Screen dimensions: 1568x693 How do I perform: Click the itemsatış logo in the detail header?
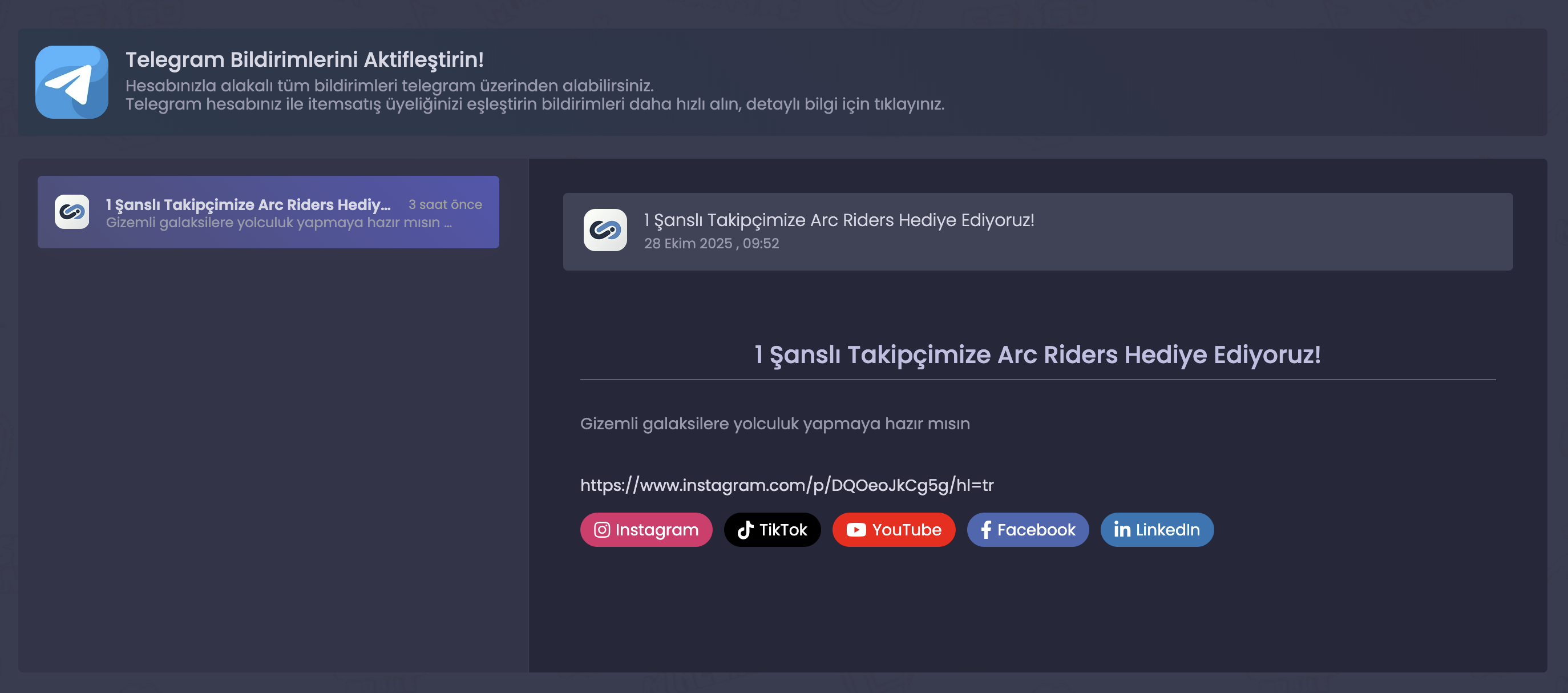point(605,231)
